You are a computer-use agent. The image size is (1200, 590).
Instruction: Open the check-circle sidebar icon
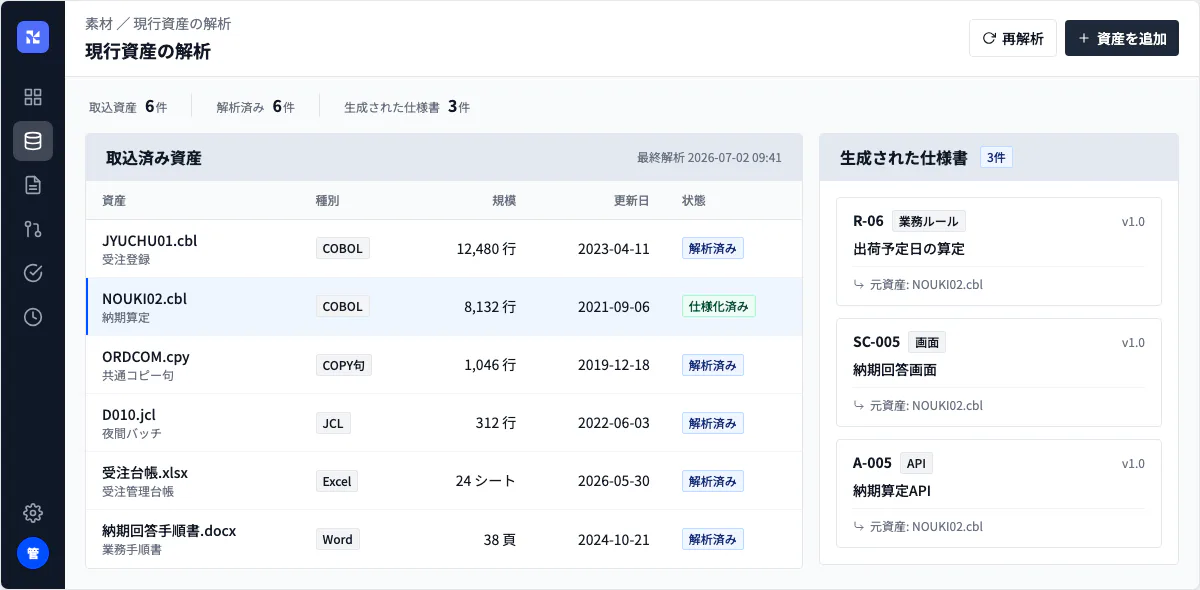click(33, 273)
